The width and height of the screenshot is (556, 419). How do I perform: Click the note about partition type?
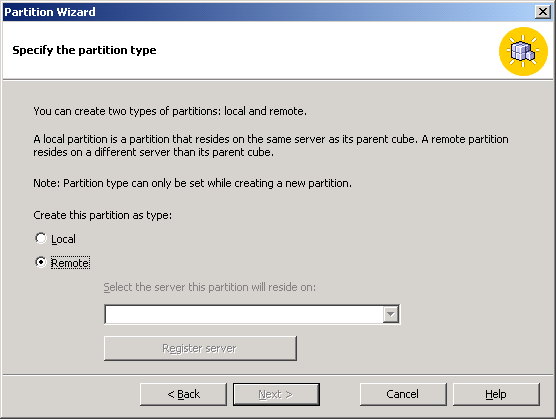pyautogui.click(x=193, y=183)
